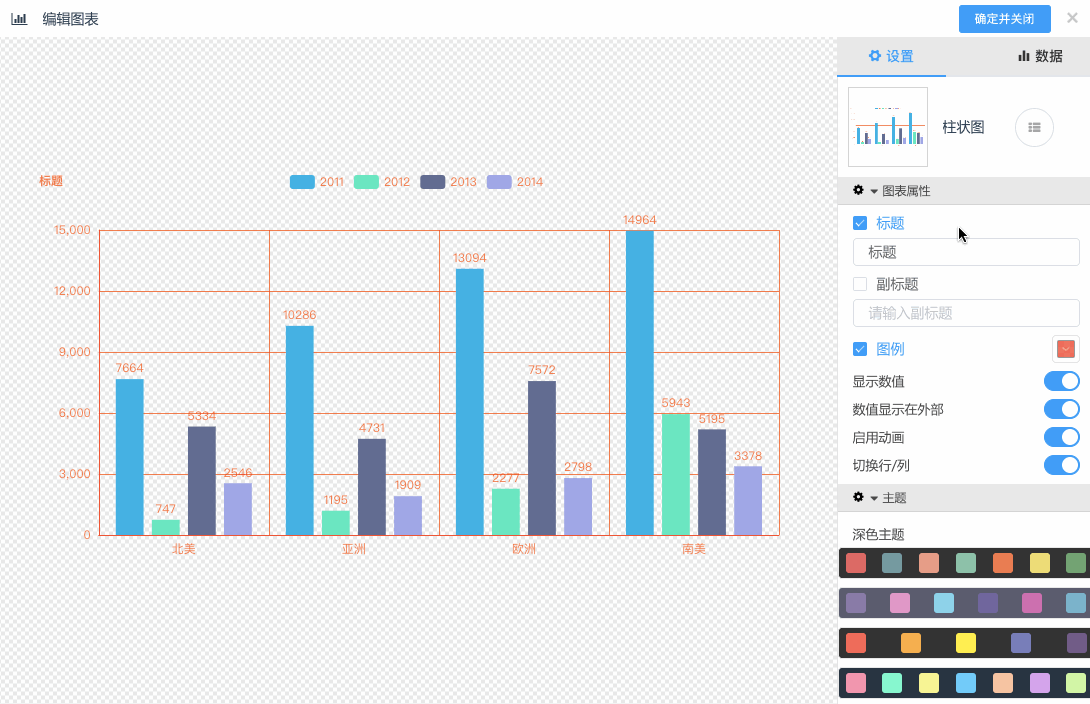The height and width of the screenshot is (704, 1090).
Task: Uncheck the 标题 checkbox
Action: (860, 223)
